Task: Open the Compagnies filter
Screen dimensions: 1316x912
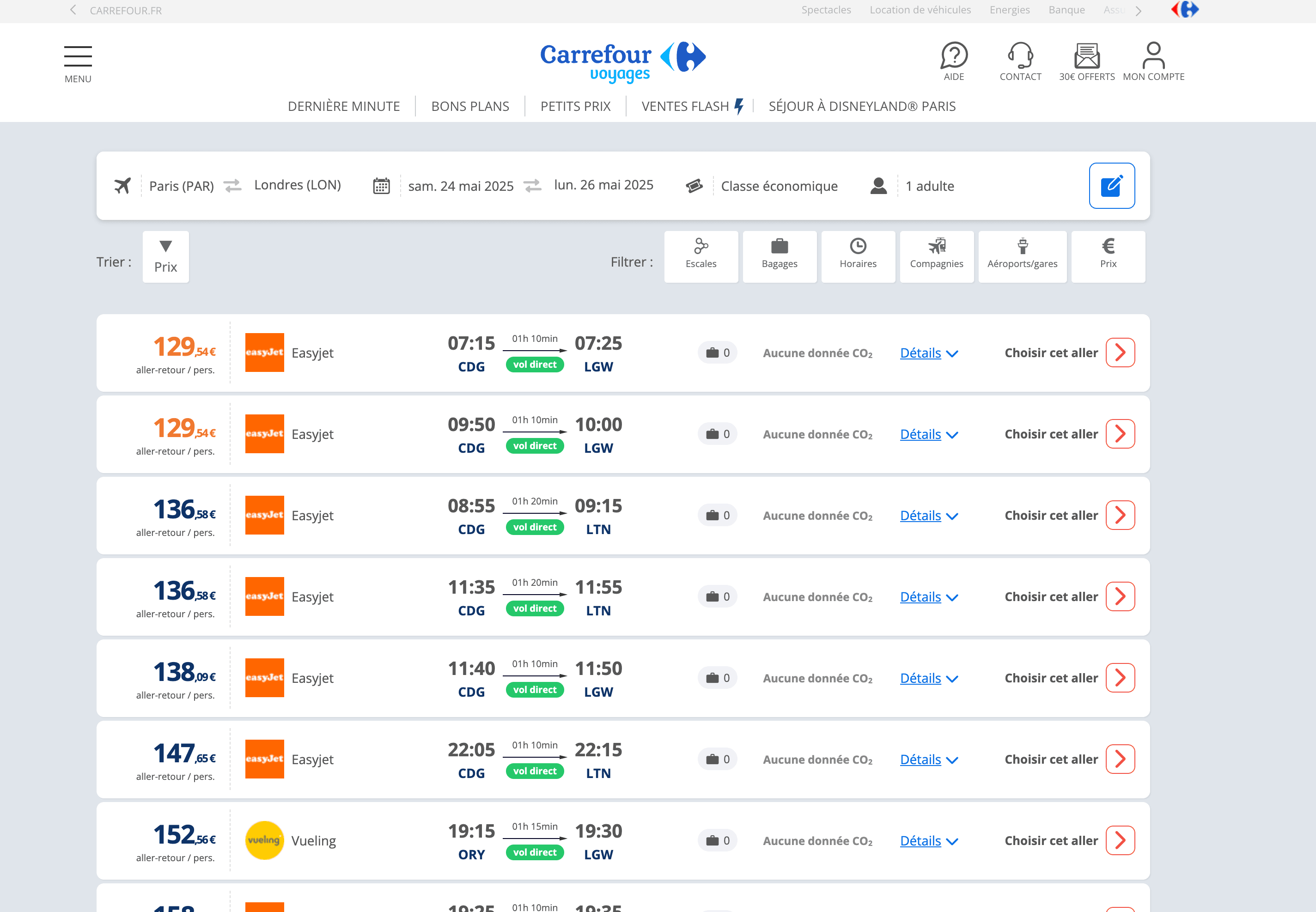Action: tap(936, 256)
